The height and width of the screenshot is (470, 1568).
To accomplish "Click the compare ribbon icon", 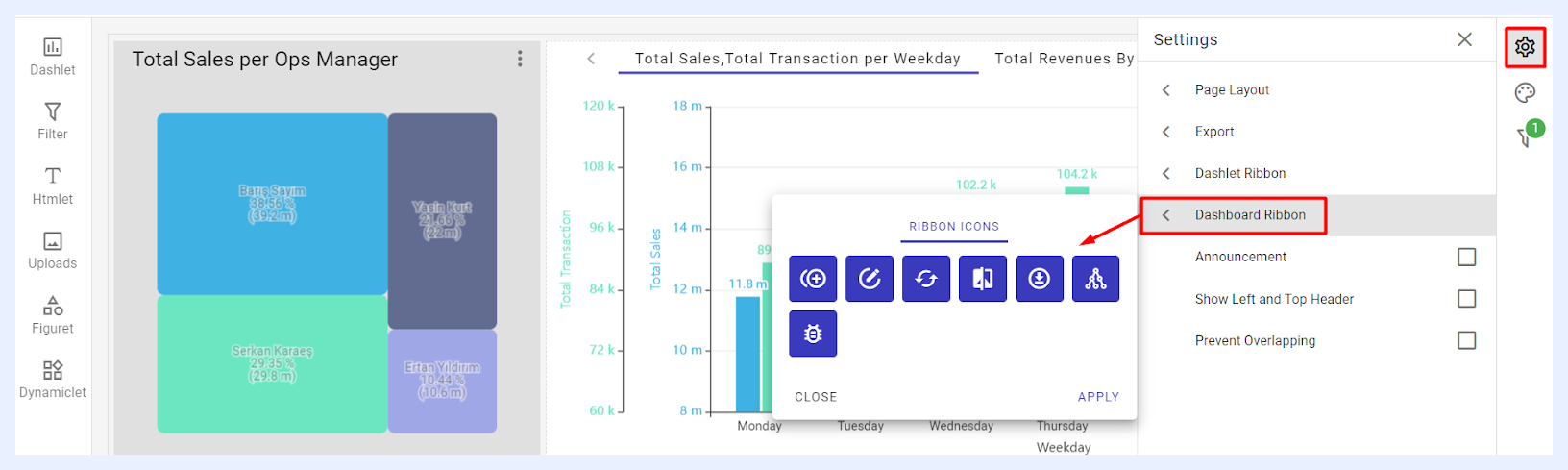I will point(983,279).
